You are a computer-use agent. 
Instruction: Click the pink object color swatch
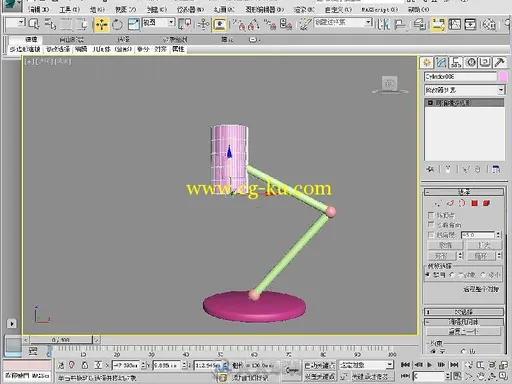point(503,77)
